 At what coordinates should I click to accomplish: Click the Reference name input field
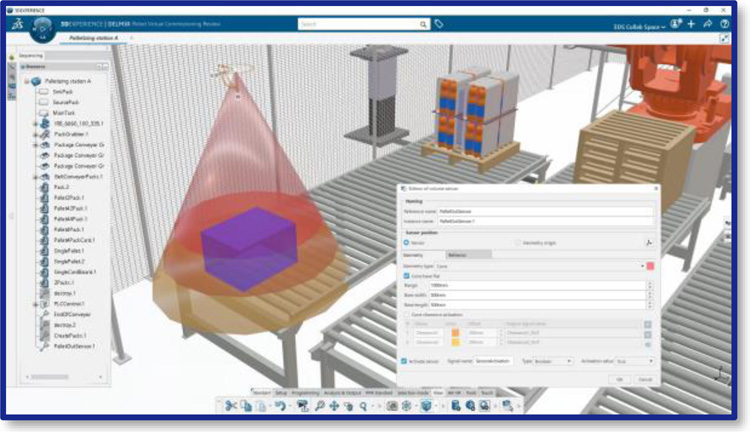click(545, 211)
